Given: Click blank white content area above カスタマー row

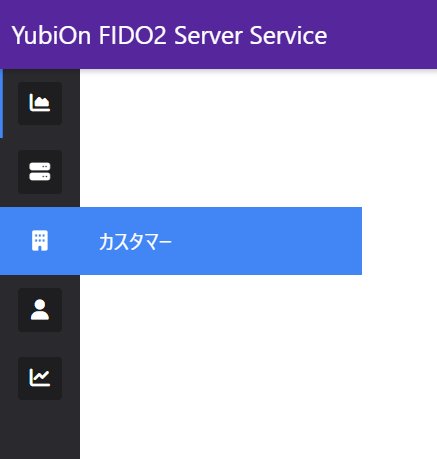Looking at the screenshot, I should pyautogui.click(x=258, y=138).
